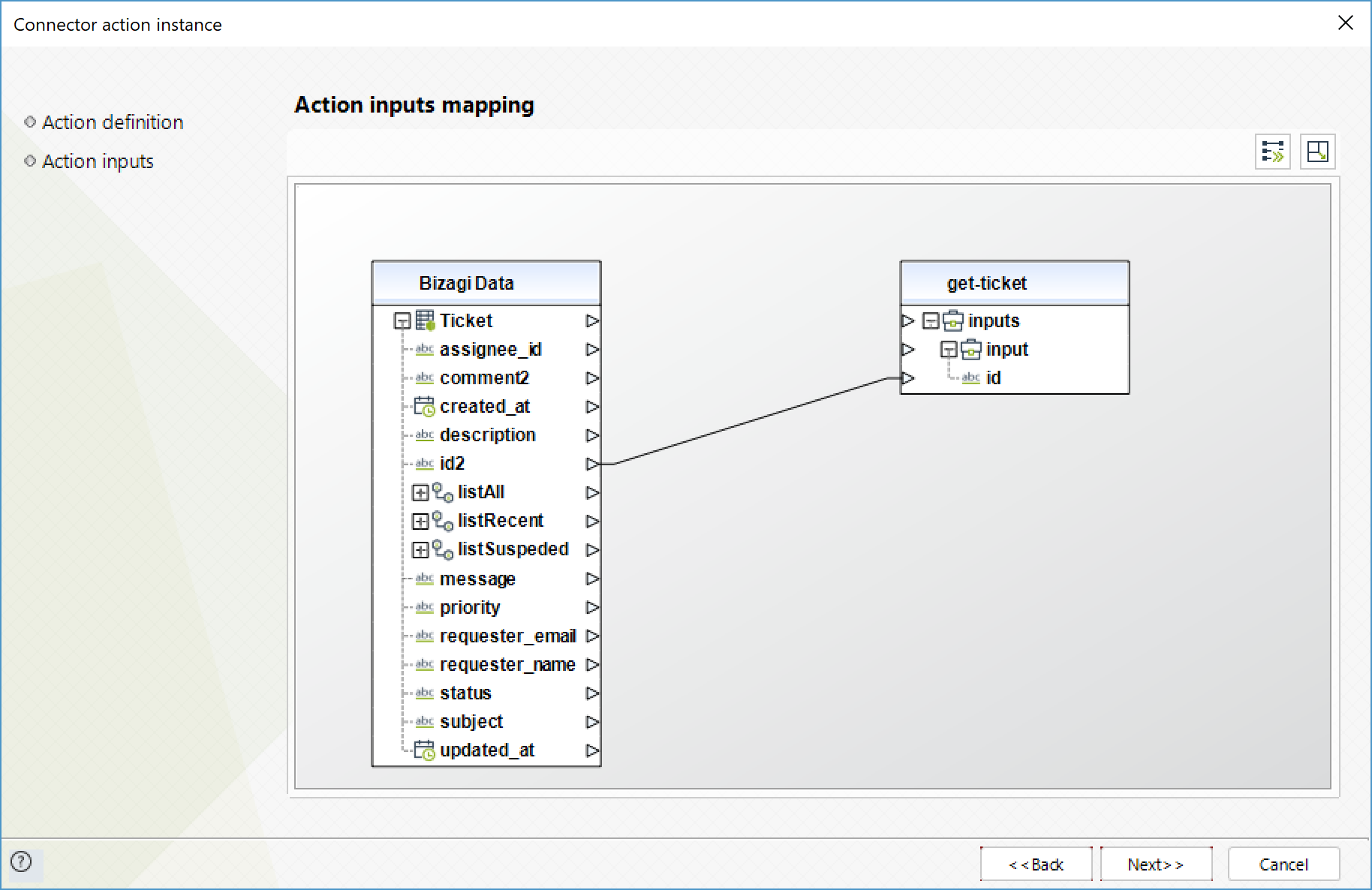1372x890 pixels.
Task: Collapse the Ticket tree node
Action: pyautogui.click(x=403, y=321)
